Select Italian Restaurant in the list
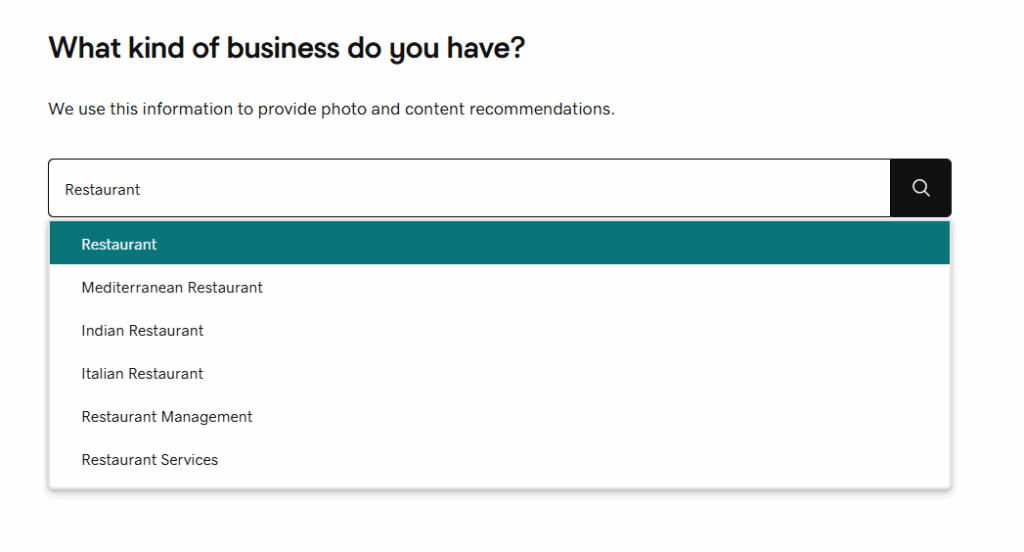1024x552 pixels. pyautogui.click(x=500, y=374)
